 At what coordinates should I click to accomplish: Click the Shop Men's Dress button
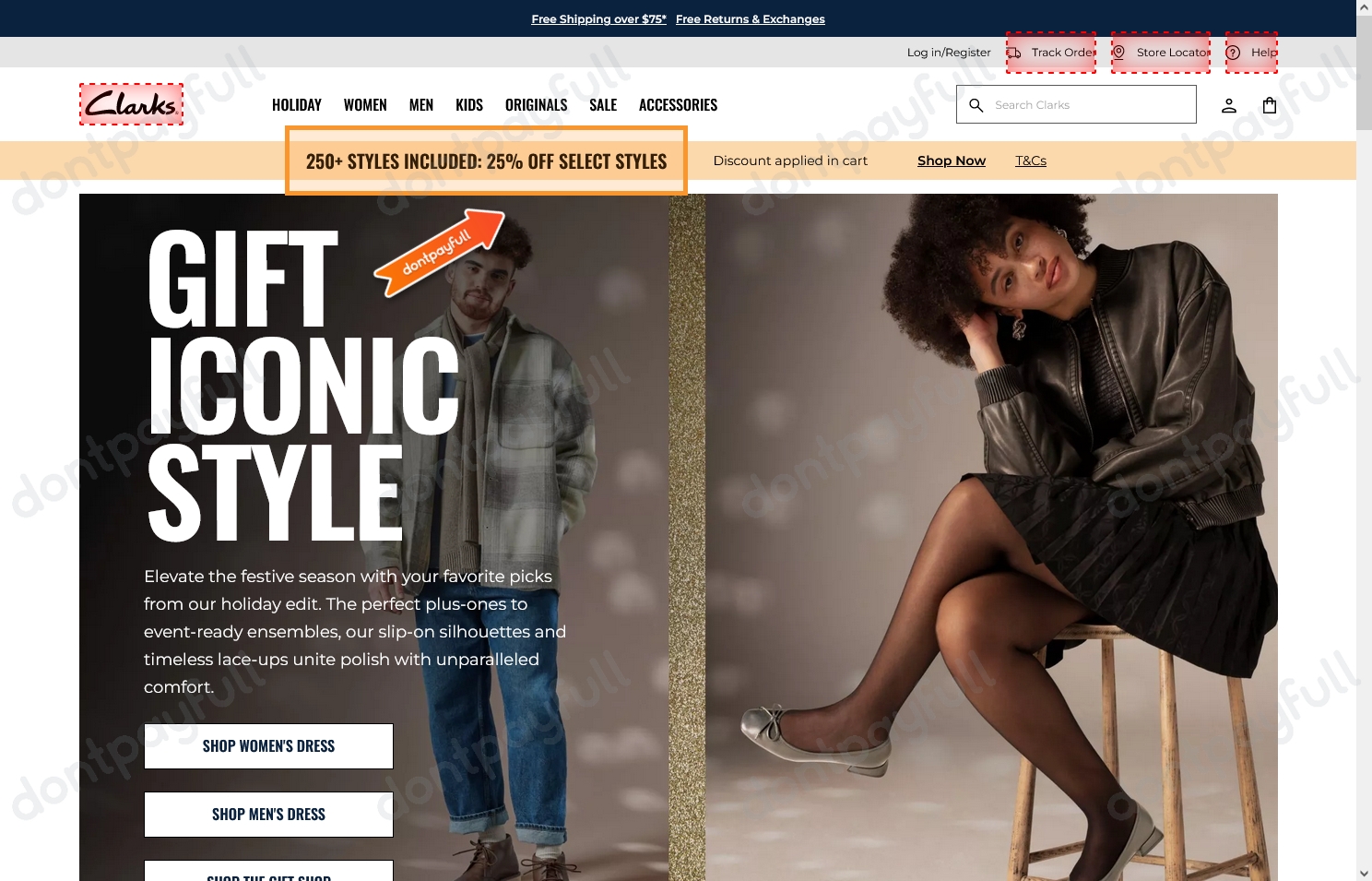(268, 814)
